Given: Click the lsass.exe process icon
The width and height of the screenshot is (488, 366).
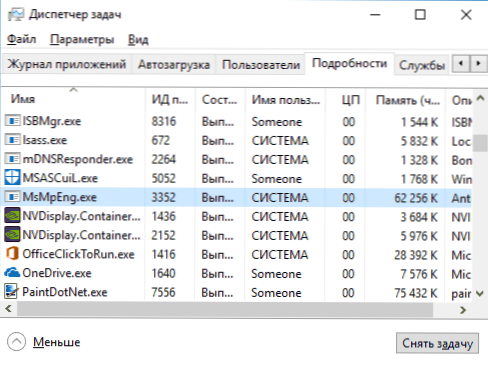Looking at the screenshot, I should point(12,140).
